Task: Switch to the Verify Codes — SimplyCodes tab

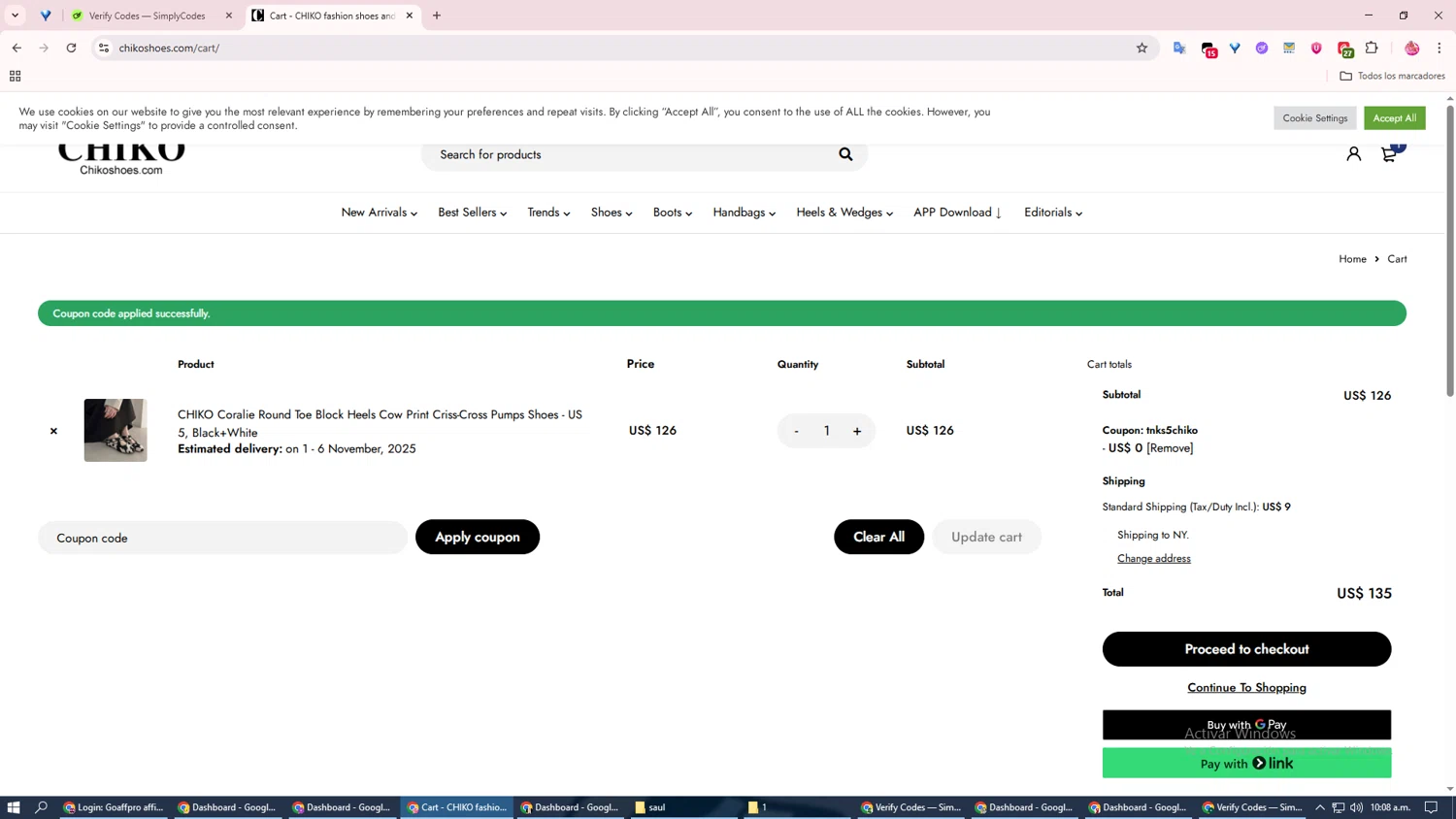Action: (x=146, y=16)
